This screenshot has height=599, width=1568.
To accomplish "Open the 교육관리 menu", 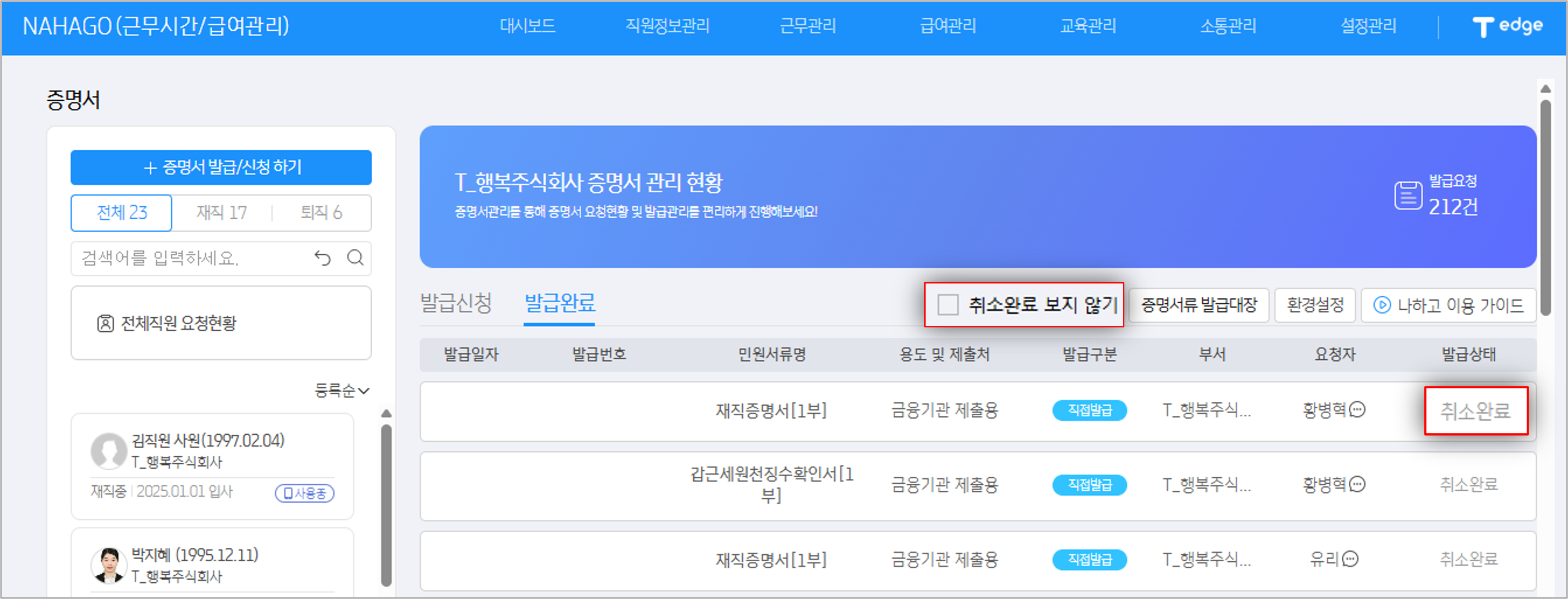I will (1087, 25).
